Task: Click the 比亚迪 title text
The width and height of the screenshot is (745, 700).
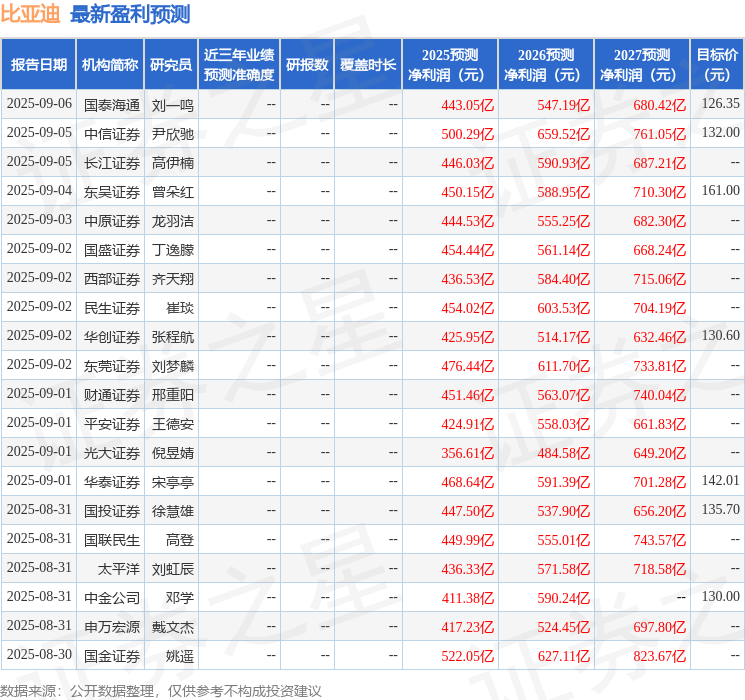Action: click(x=30, y=14)
